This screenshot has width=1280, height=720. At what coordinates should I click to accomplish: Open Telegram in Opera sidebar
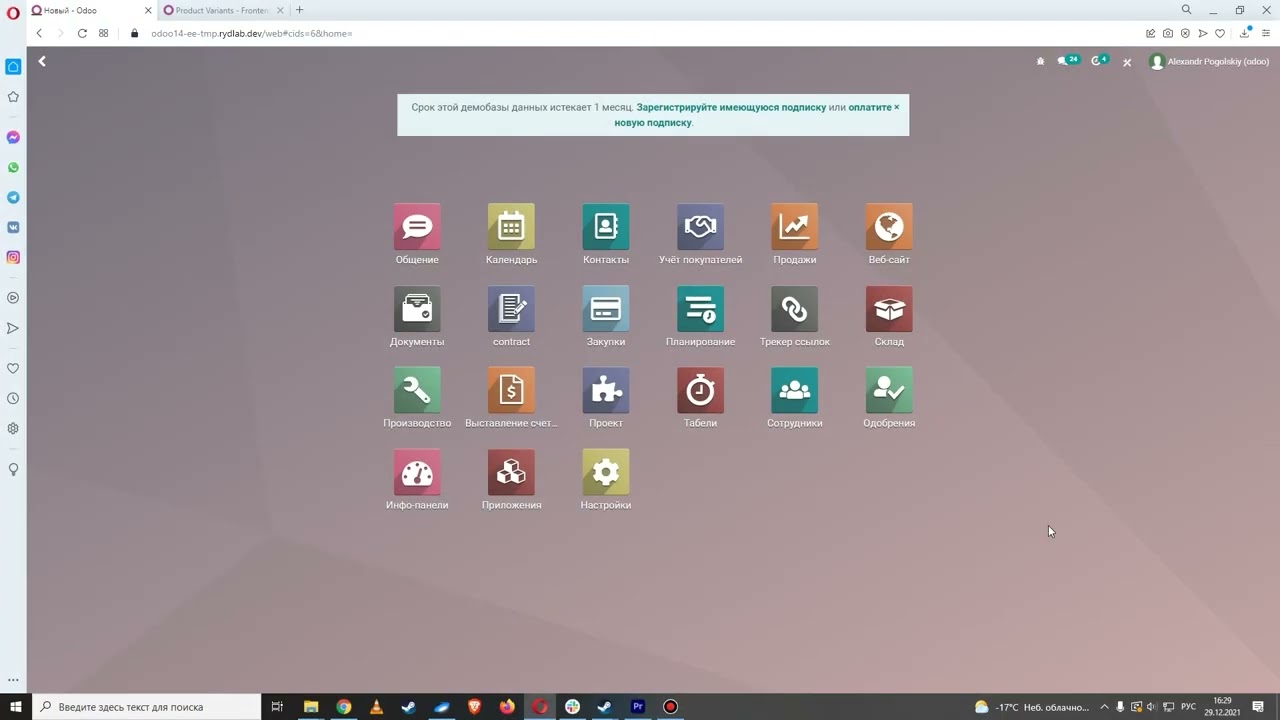13,197
